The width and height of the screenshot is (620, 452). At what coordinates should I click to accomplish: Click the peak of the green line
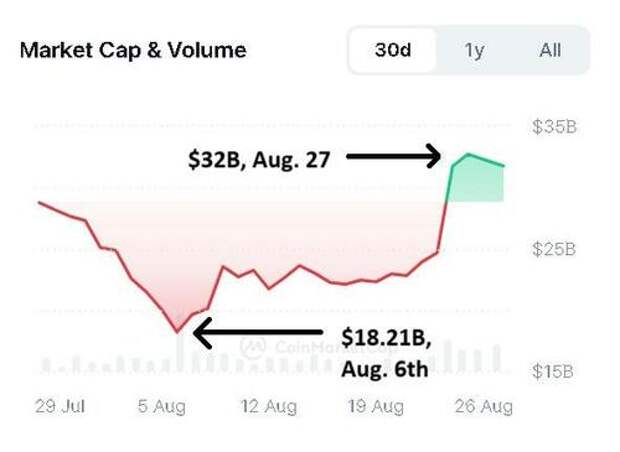(468, 155)
